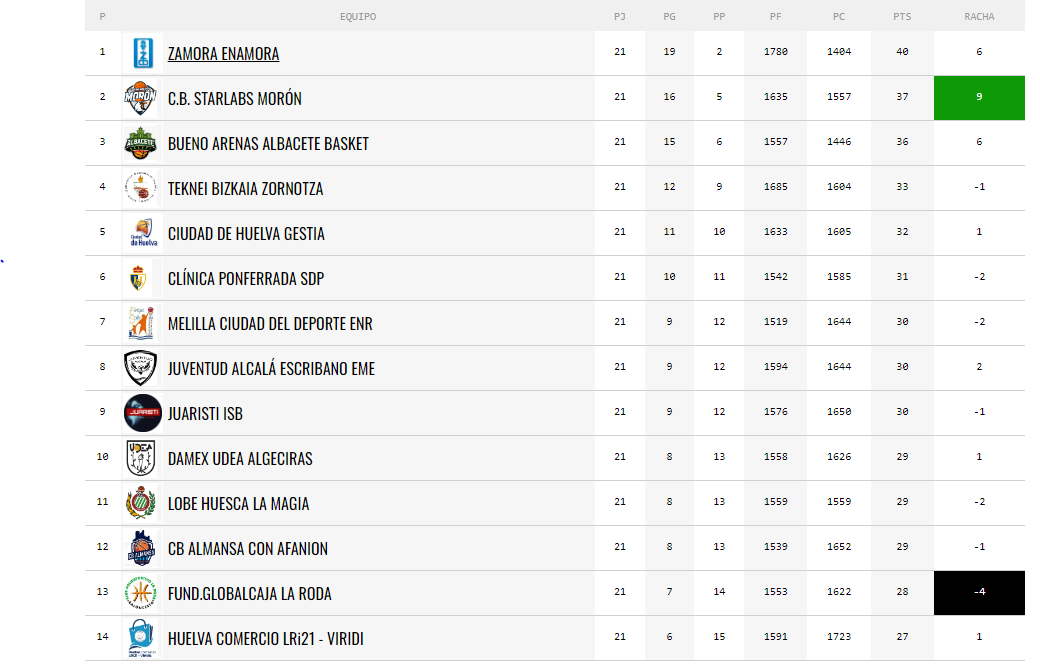Click the Huelva Comercio LRi21 Viridi logo
Screen dimensions: 1040x668
(x=141, y=638)
